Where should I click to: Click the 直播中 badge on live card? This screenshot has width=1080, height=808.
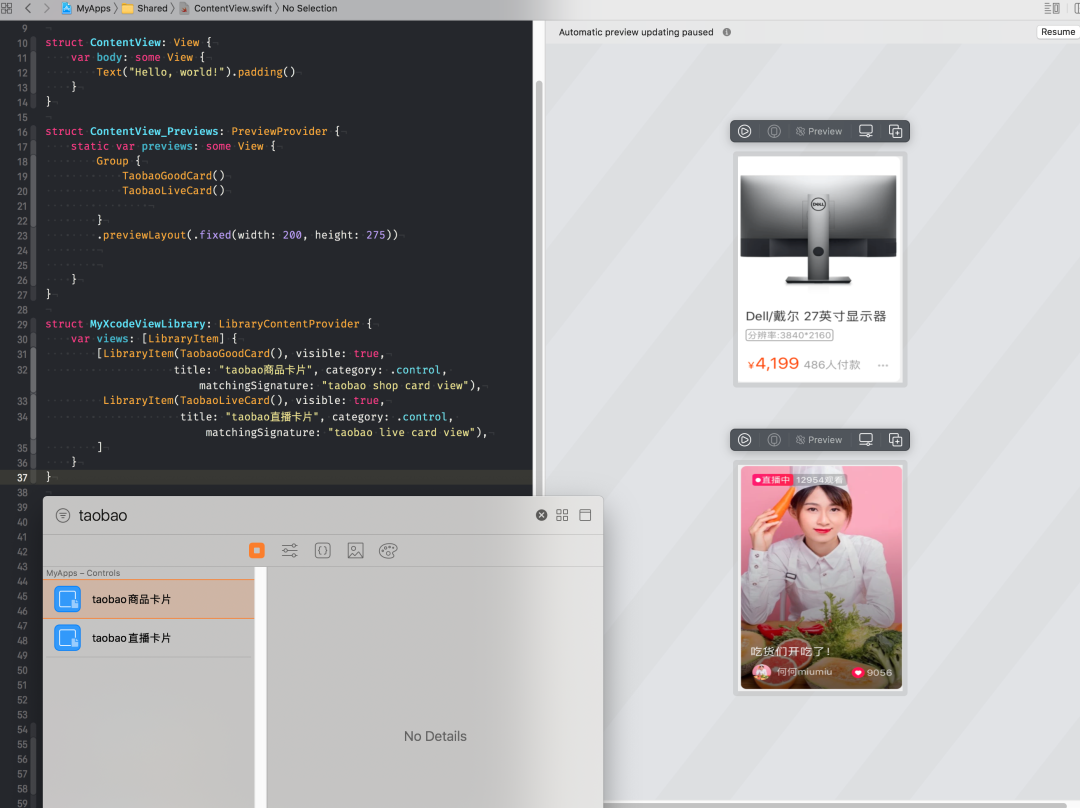tap(772, 479)
